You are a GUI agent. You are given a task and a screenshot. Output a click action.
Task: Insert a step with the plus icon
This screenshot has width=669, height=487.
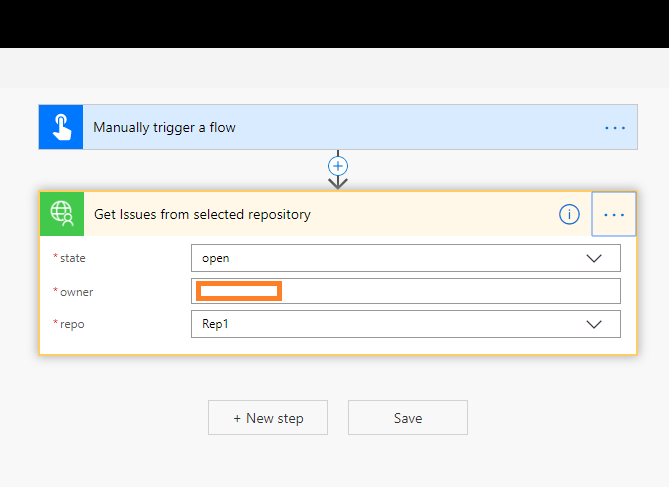(x=338, y=166)
